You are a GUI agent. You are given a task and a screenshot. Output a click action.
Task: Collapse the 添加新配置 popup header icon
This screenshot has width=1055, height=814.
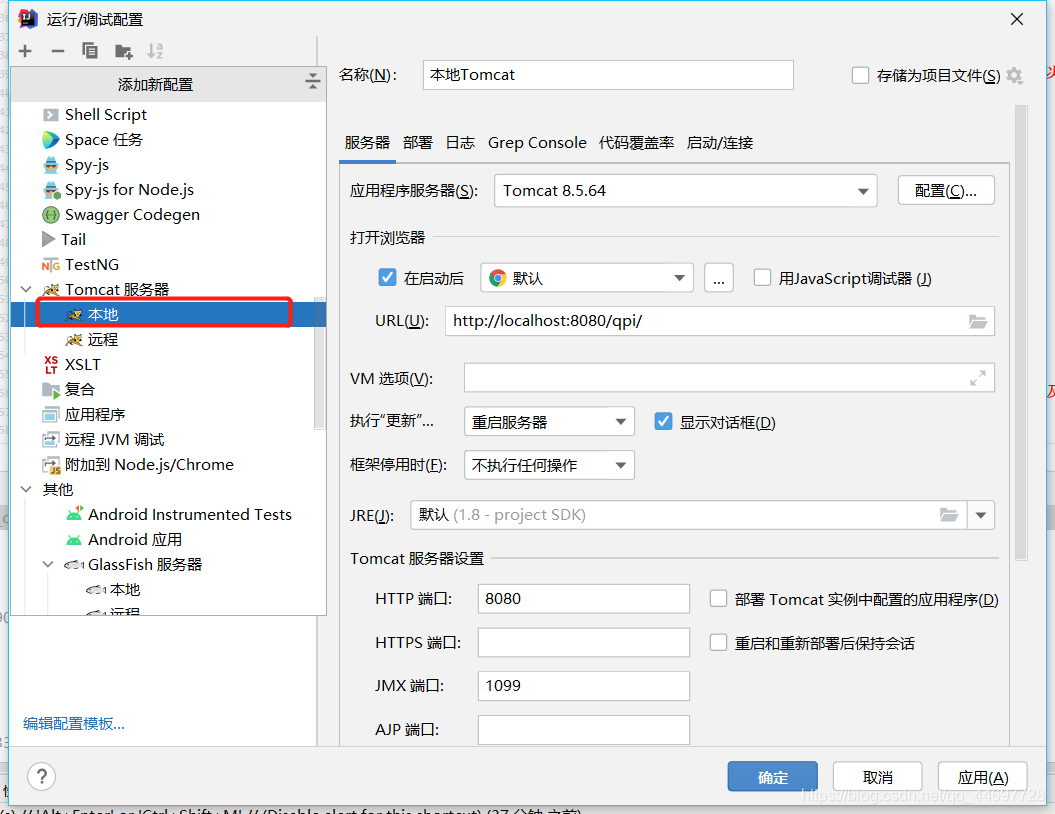point(313,81)
